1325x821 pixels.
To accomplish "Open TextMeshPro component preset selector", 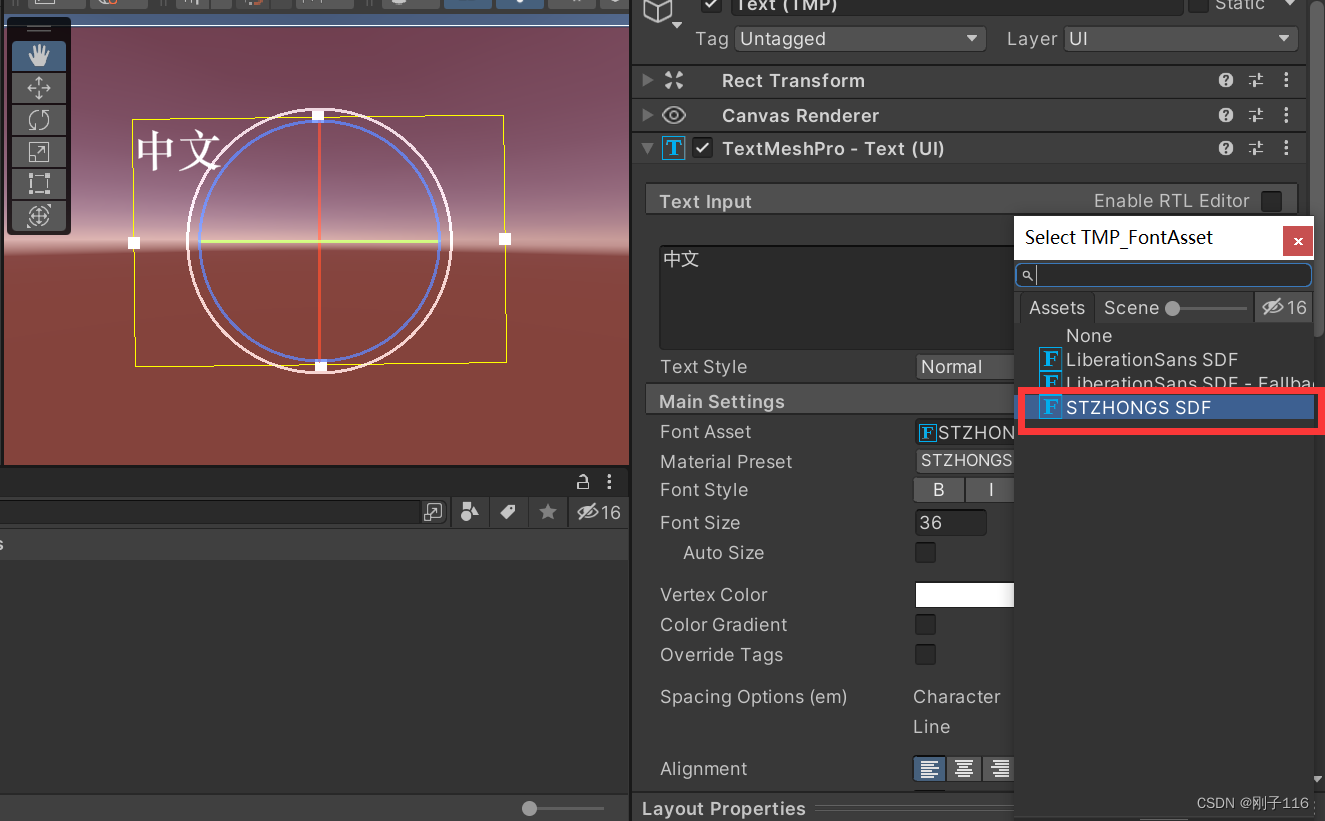I will (1257, 149).
